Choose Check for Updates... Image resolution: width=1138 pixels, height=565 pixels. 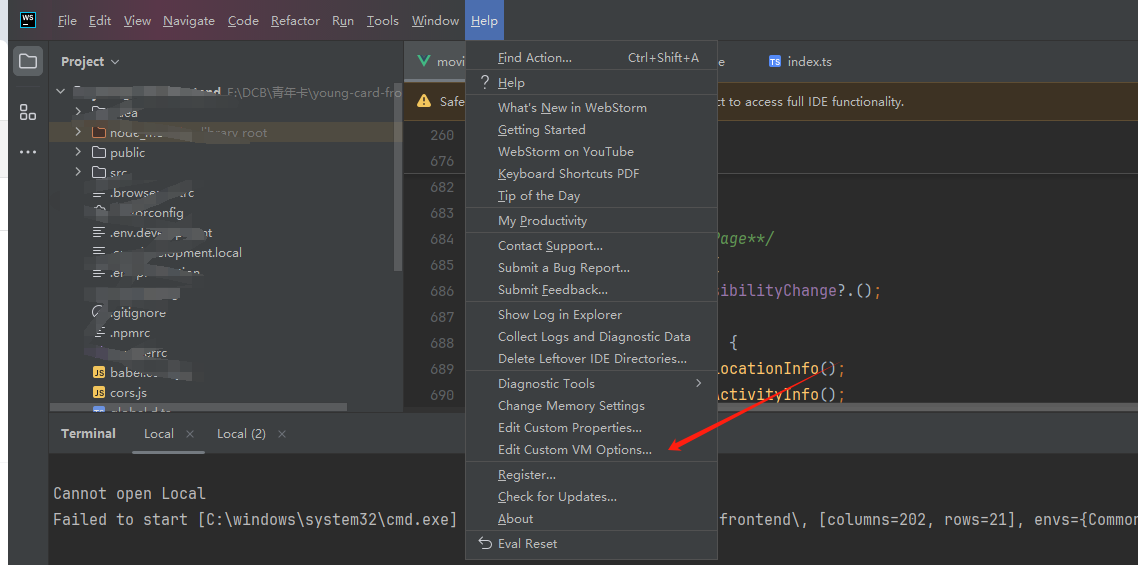click(x=591, y=497)
